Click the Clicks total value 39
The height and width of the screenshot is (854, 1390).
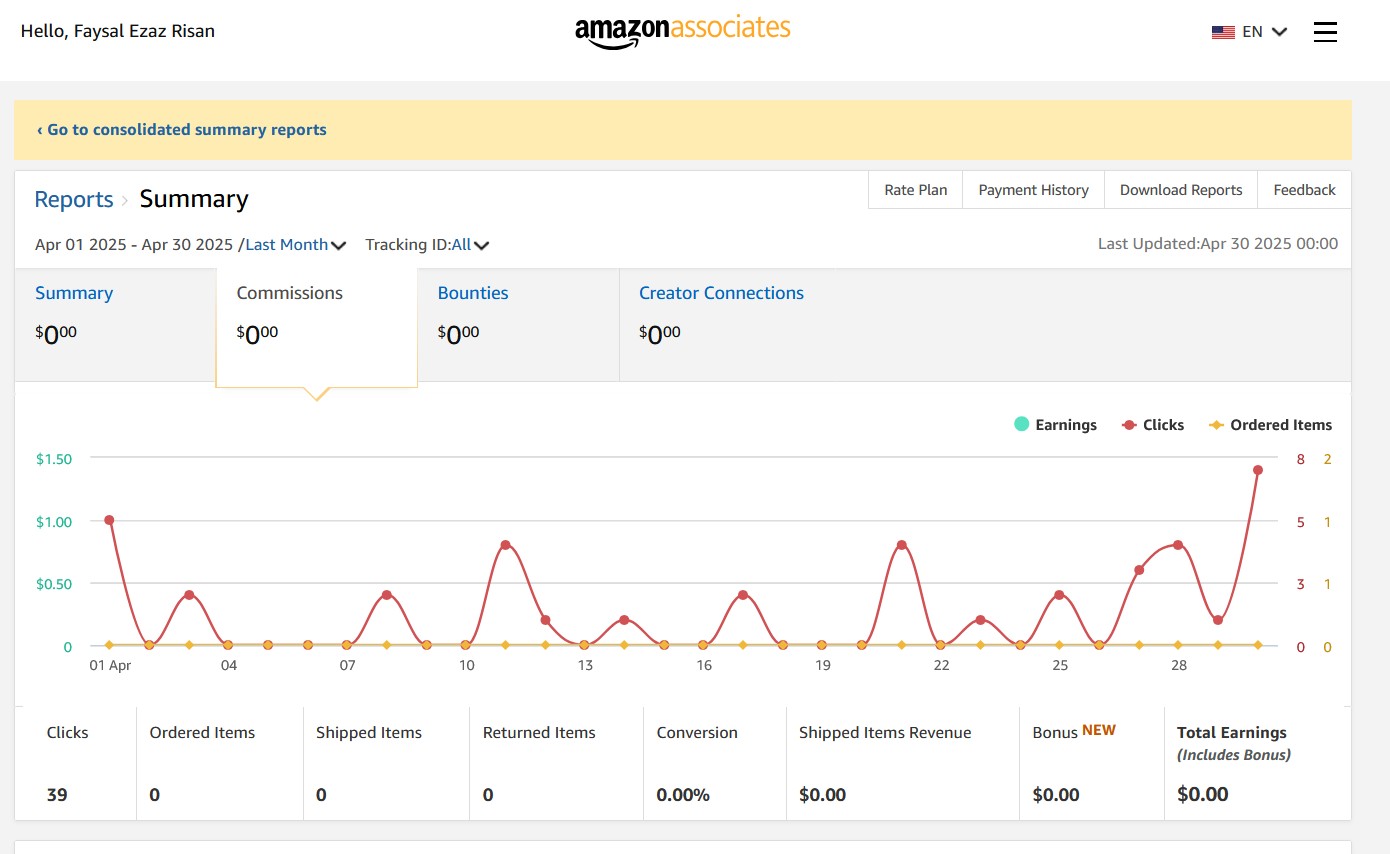click(57, 795)
